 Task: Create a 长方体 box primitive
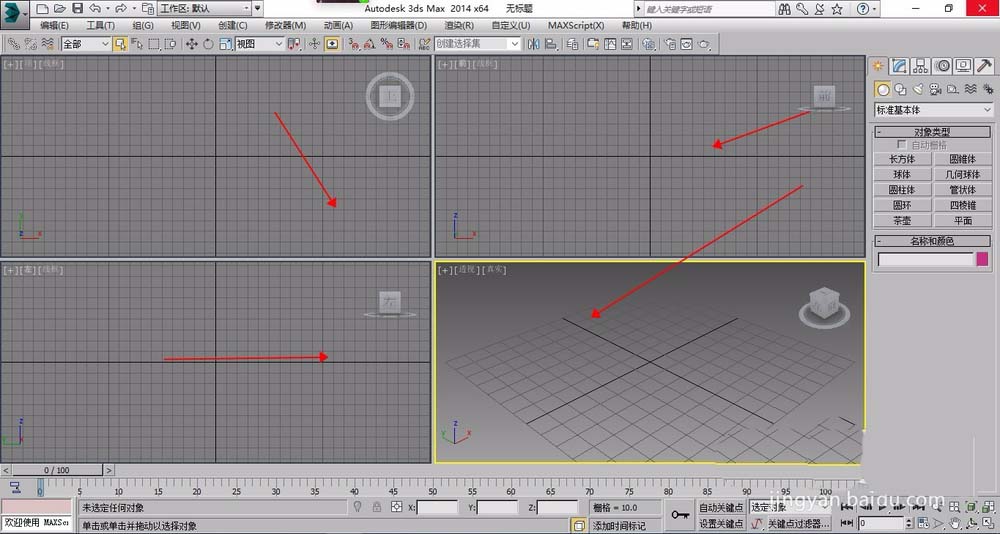click(902, 159)
